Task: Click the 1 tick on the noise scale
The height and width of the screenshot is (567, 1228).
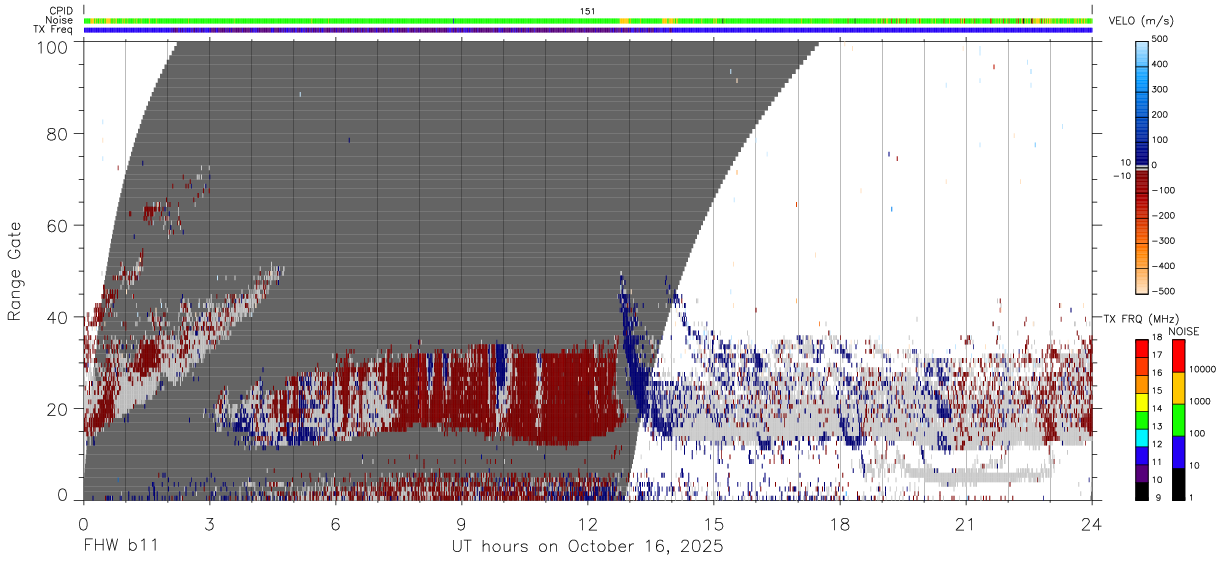Action: 1193,497
